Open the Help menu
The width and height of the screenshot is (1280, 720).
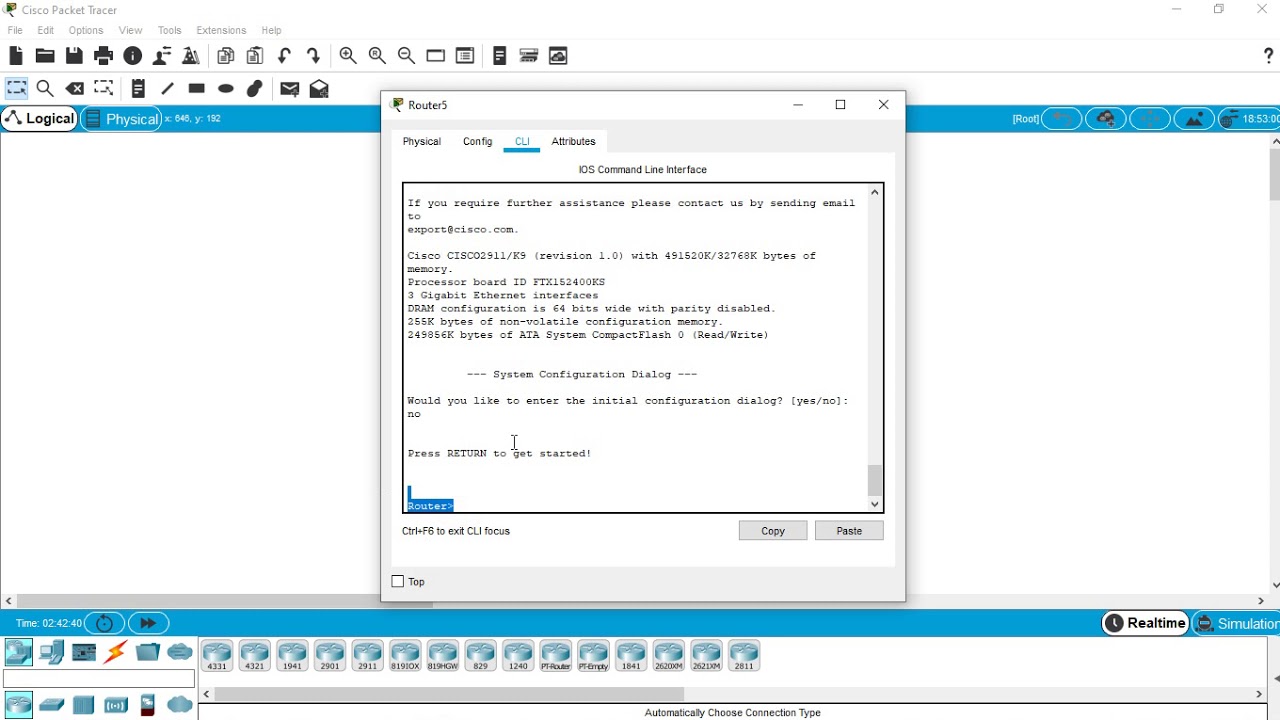click(271, 30)
